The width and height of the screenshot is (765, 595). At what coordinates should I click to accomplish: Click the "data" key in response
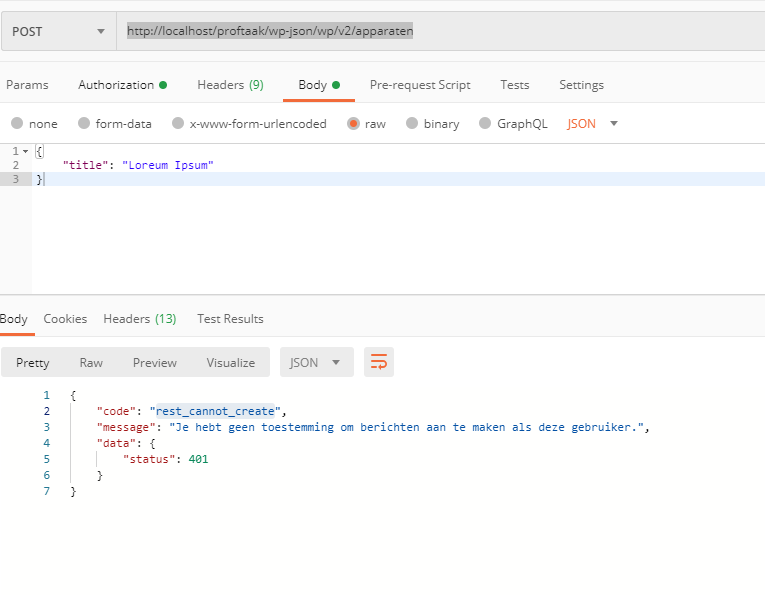click(116, 443)
